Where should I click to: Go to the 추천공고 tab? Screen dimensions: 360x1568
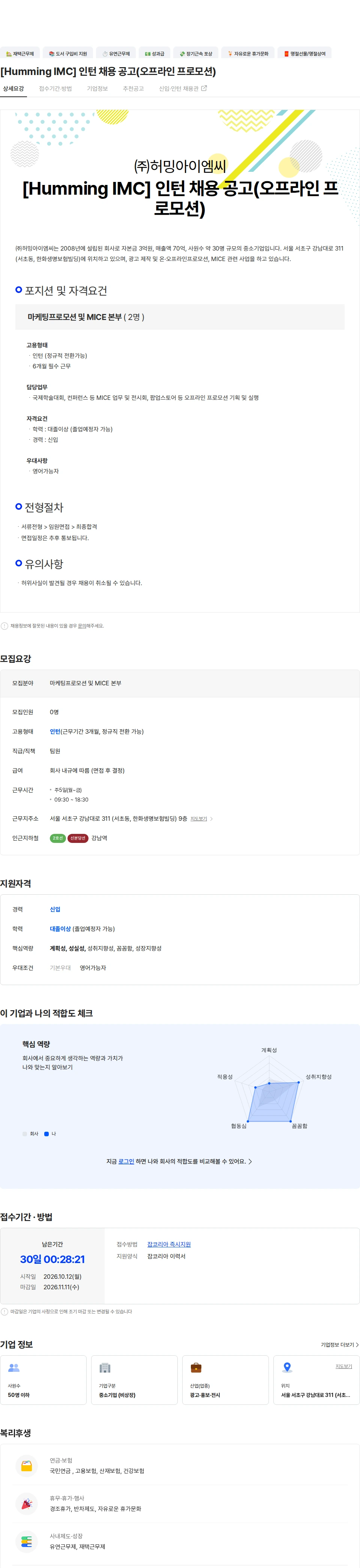133,88
